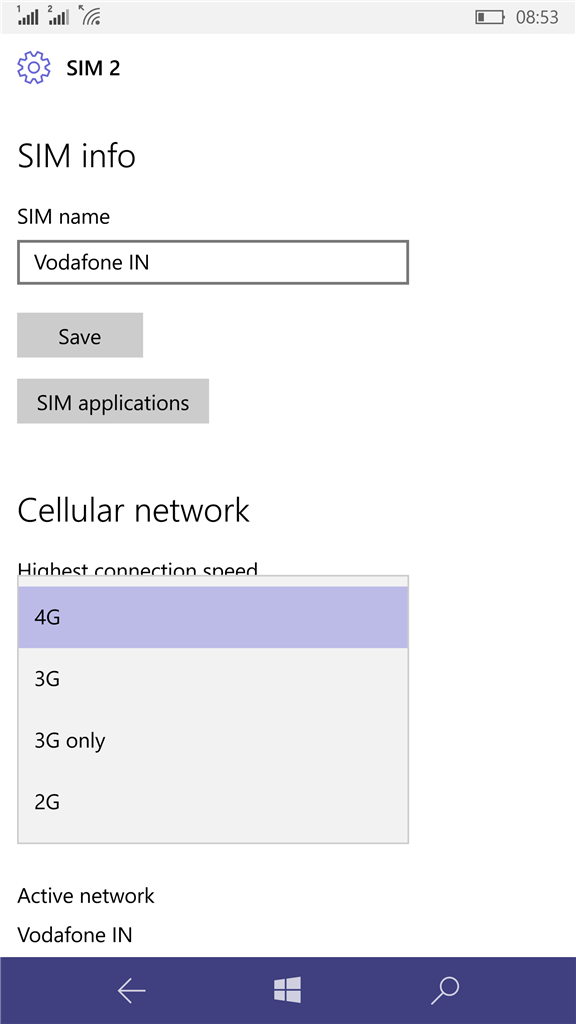Tap the search magnifier icon

[x=445, y=990]
